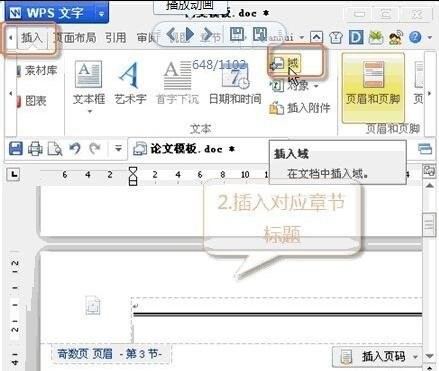This screenshot has height=371, width=439.
Task: Click the vertical scrollbar down arrow
Action: click(x=429, y=356)
